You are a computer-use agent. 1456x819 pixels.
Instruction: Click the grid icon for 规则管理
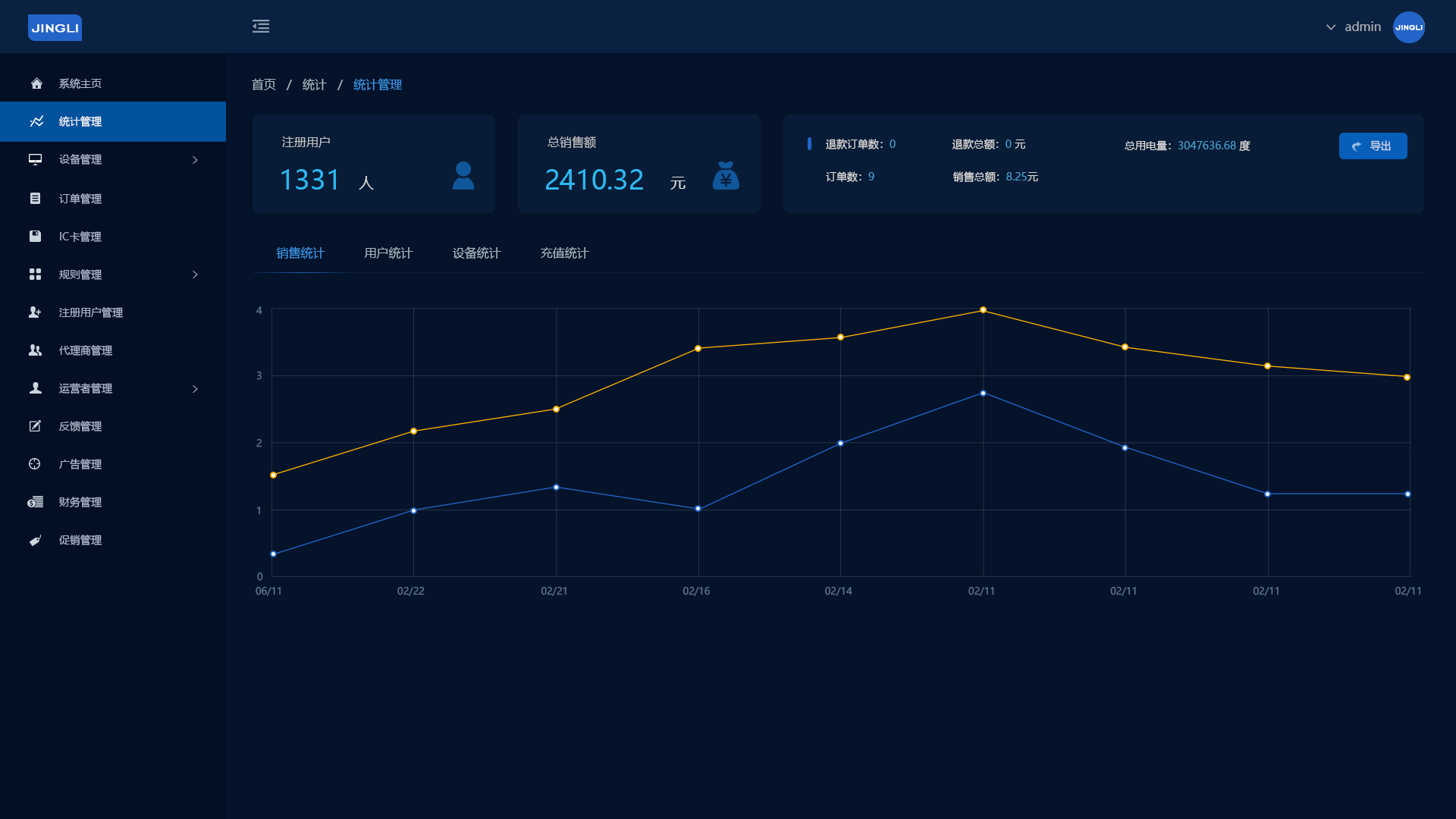pyautogui.click(x=36, y=274)
